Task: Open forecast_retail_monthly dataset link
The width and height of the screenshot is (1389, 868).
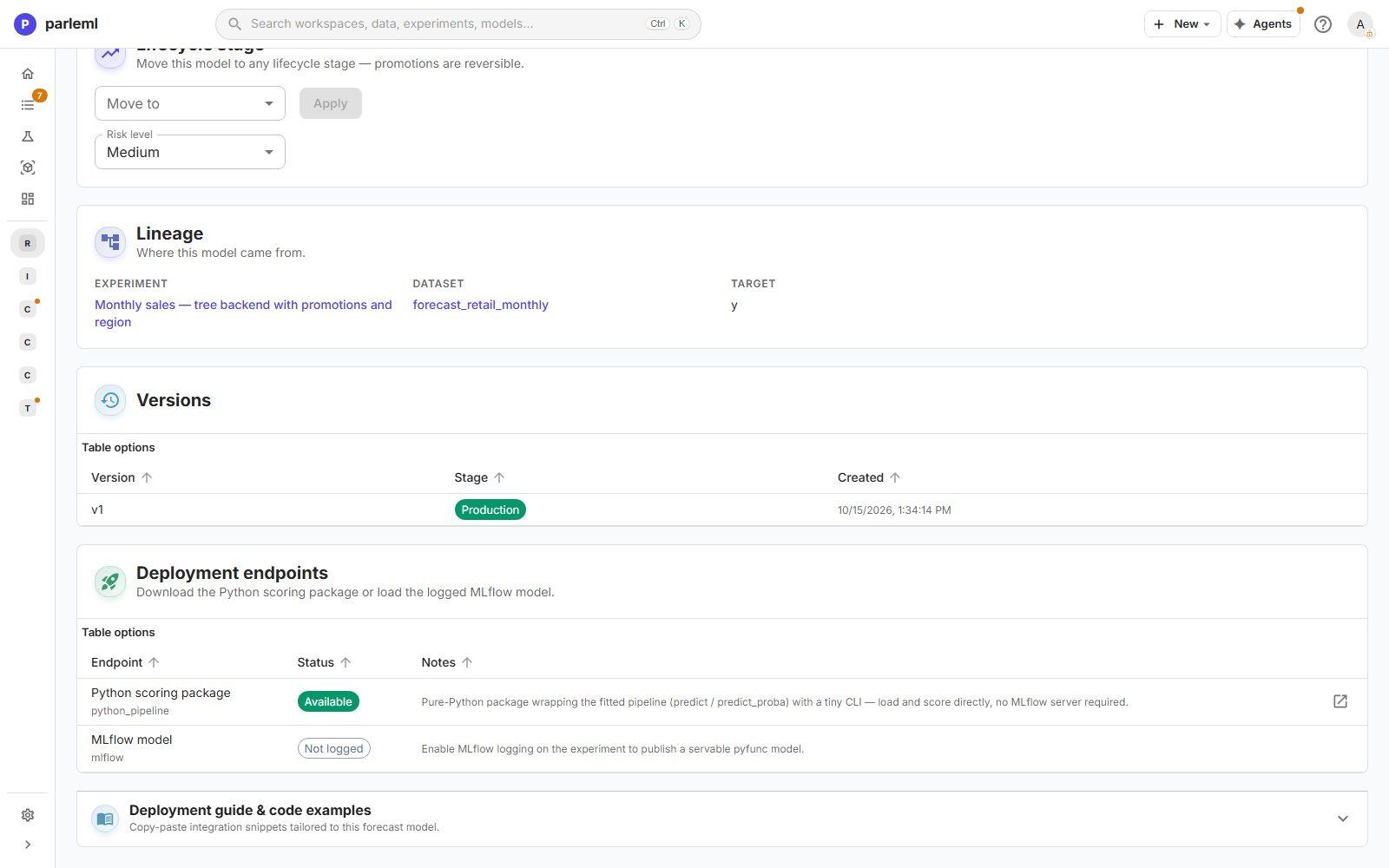Action: 480,305
